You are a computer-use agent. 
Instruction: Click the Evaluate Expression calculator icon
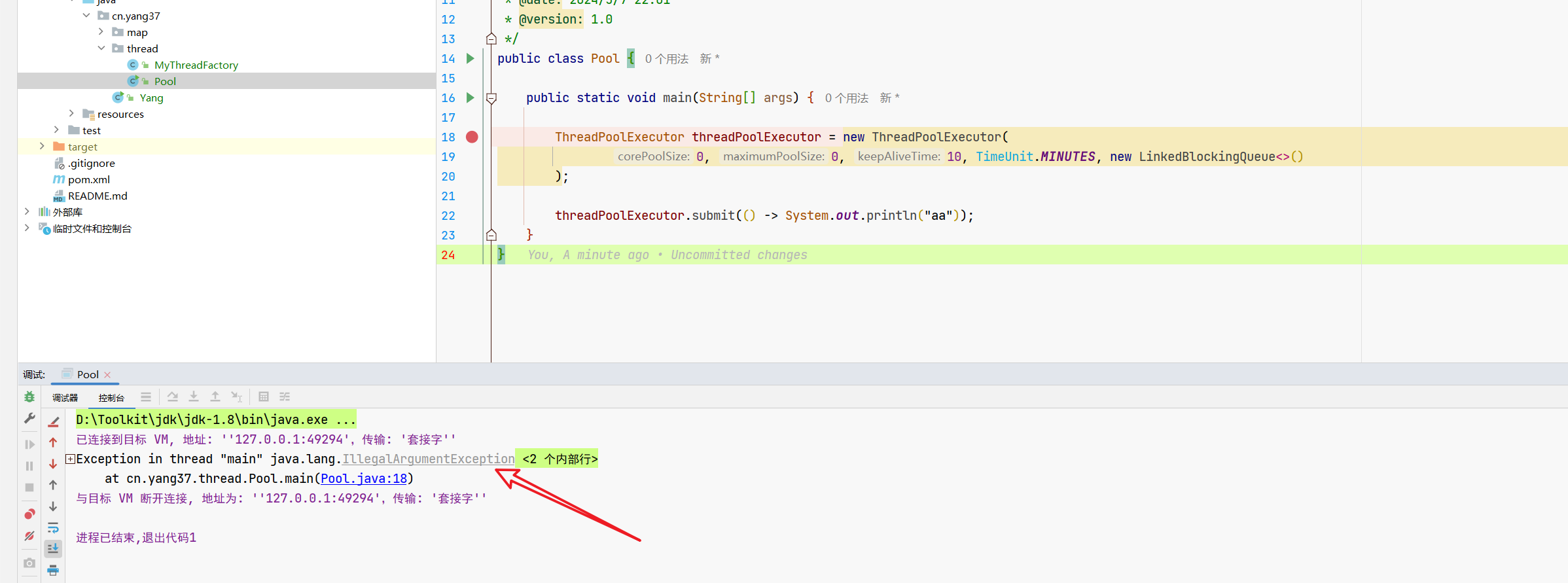(264, 397)
